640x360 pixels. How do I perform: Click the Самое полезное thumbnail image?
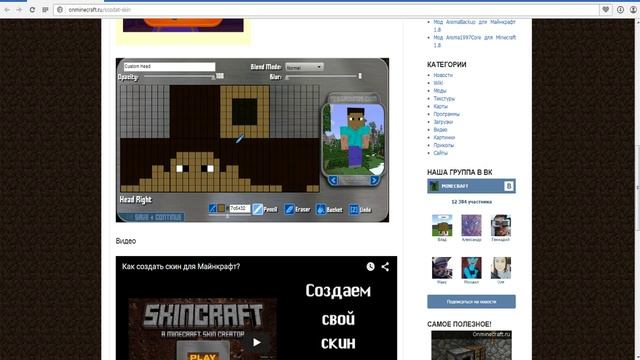[x=471, y=345]
